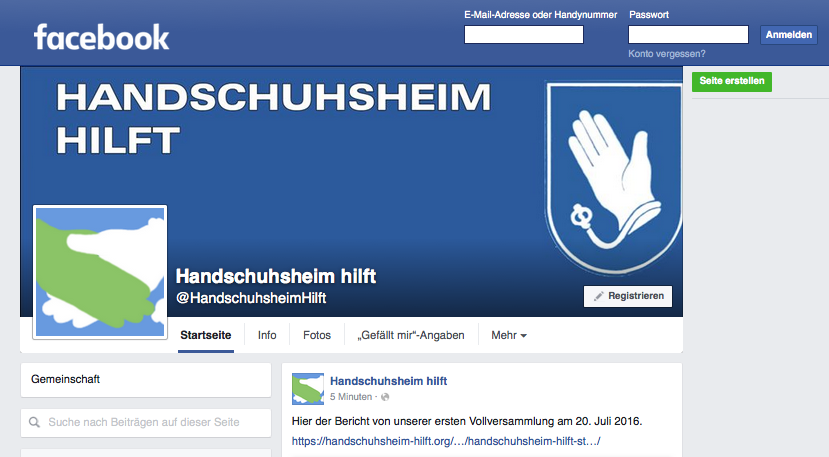
Task: Click the glove coat of arms emblem
Action: pyautogui.click(x=614, y=177)
